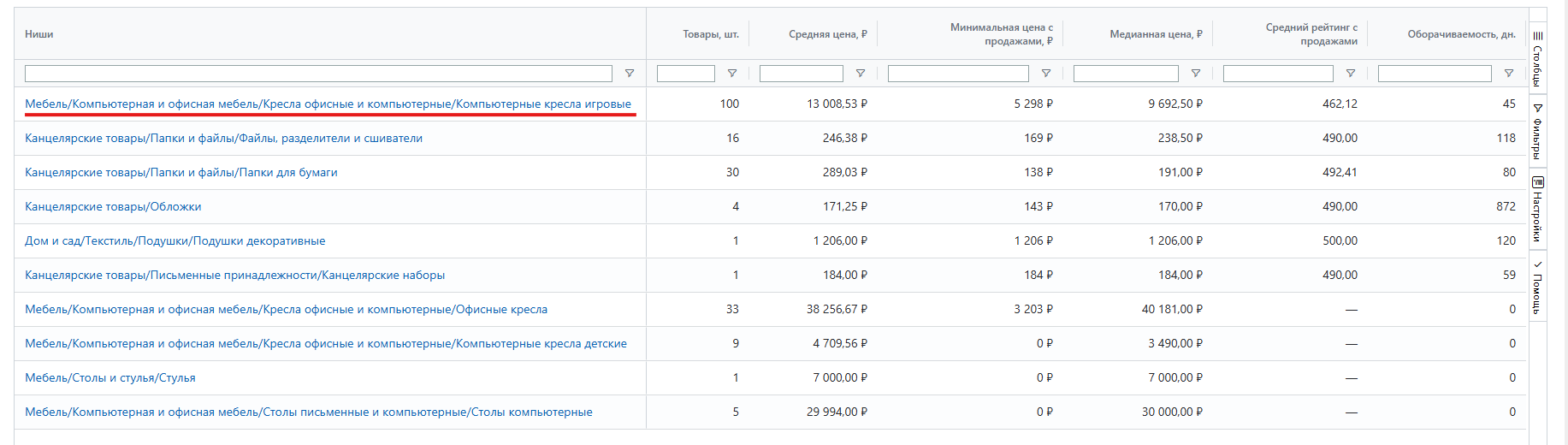
Task: Open filter icon for Ниши column
Action: point(630,74)
